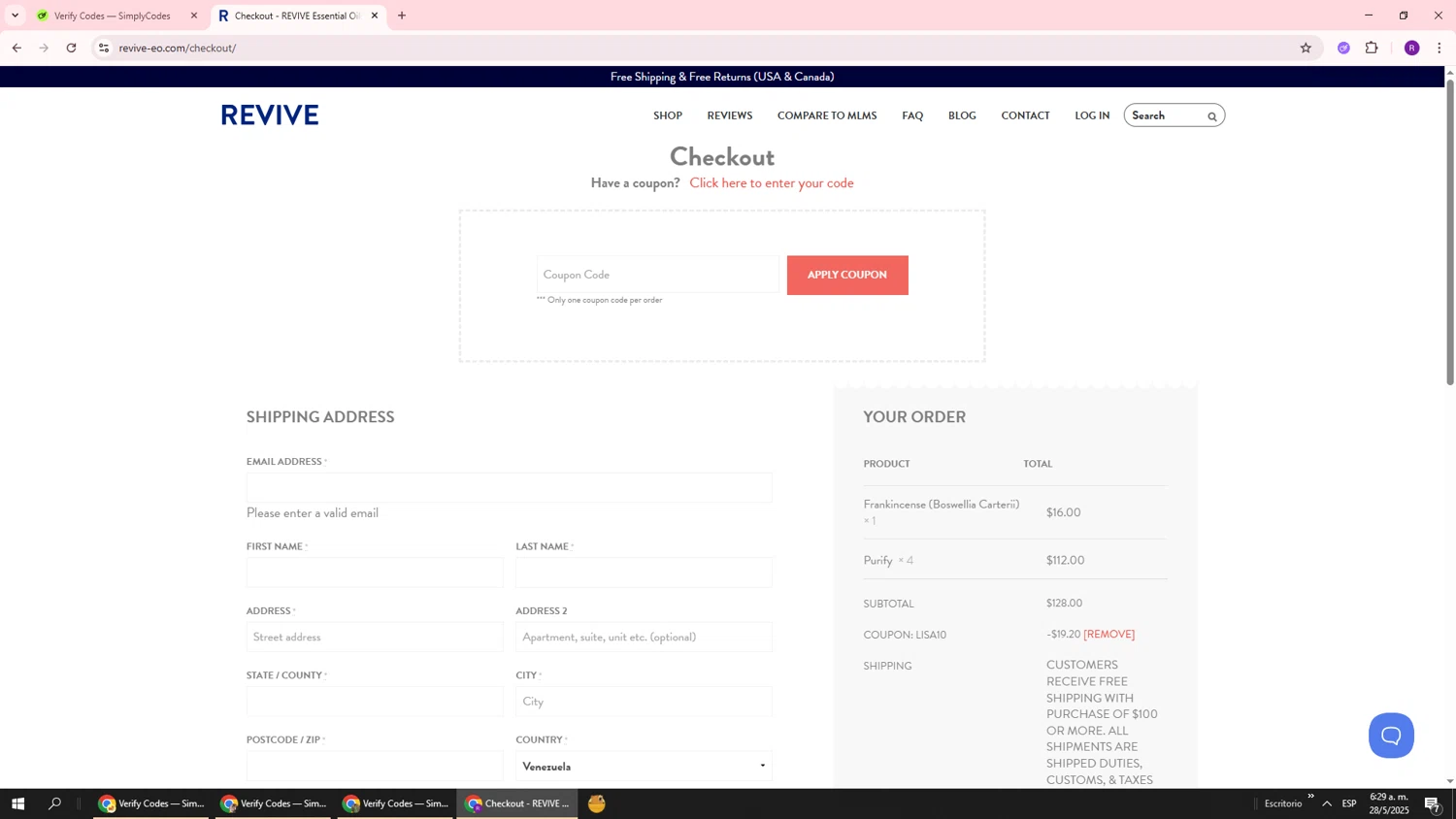Screen dimensions: 1456x819
Task: Click the Purify × 4 product row
Action: 1014,560
